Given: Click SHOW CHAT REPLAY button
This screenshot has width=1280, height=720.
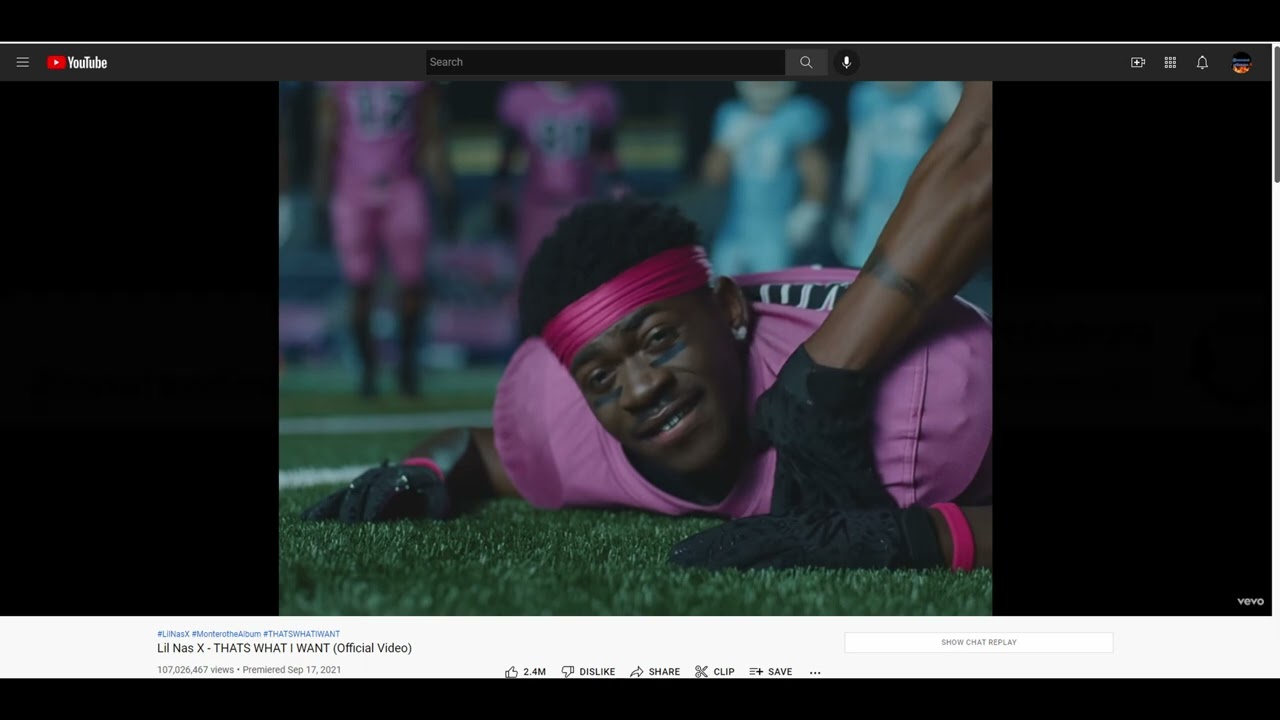Looking at the screenshot, I should pos(979,642).
